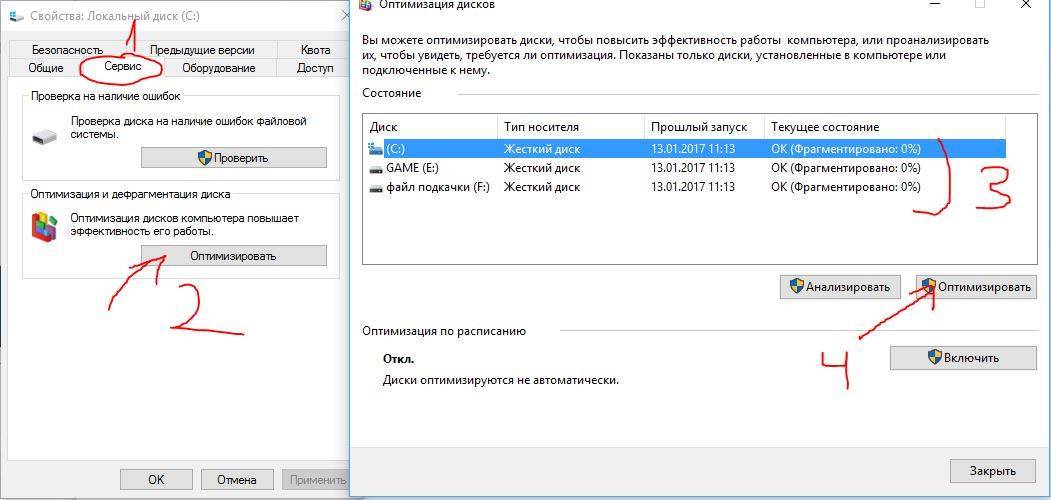Click OK in the properties window
This screenshot has width=1051, height=500.
[x=156, y=479]
